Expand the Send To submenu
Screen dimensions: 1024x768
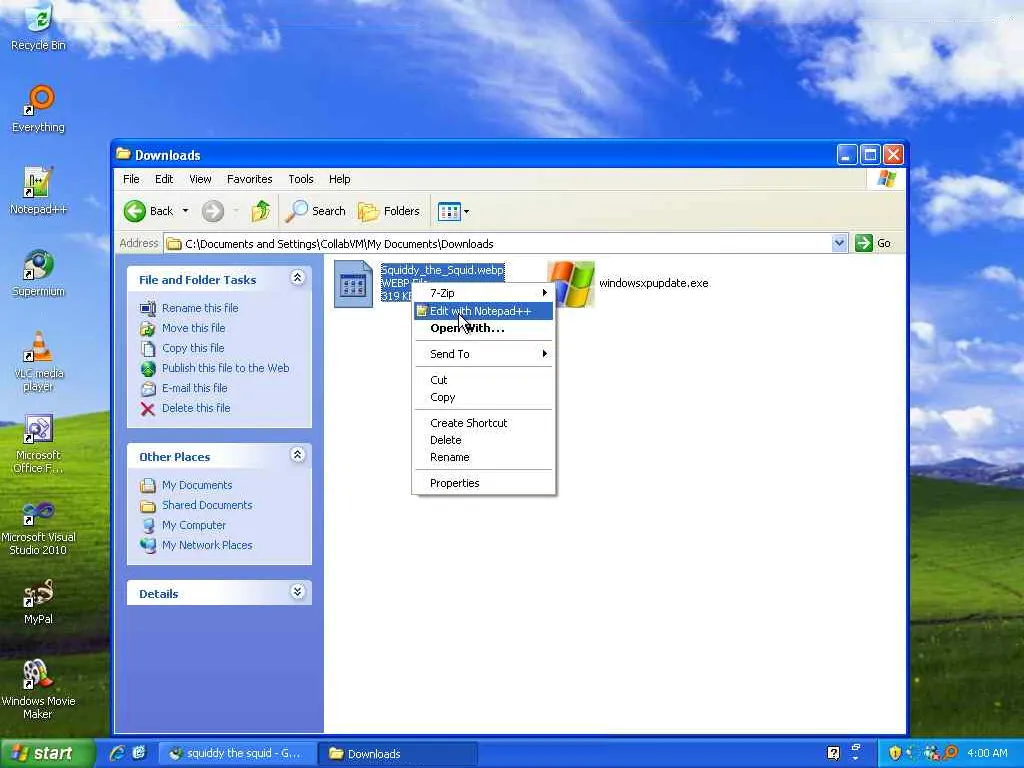coord(483,354)
